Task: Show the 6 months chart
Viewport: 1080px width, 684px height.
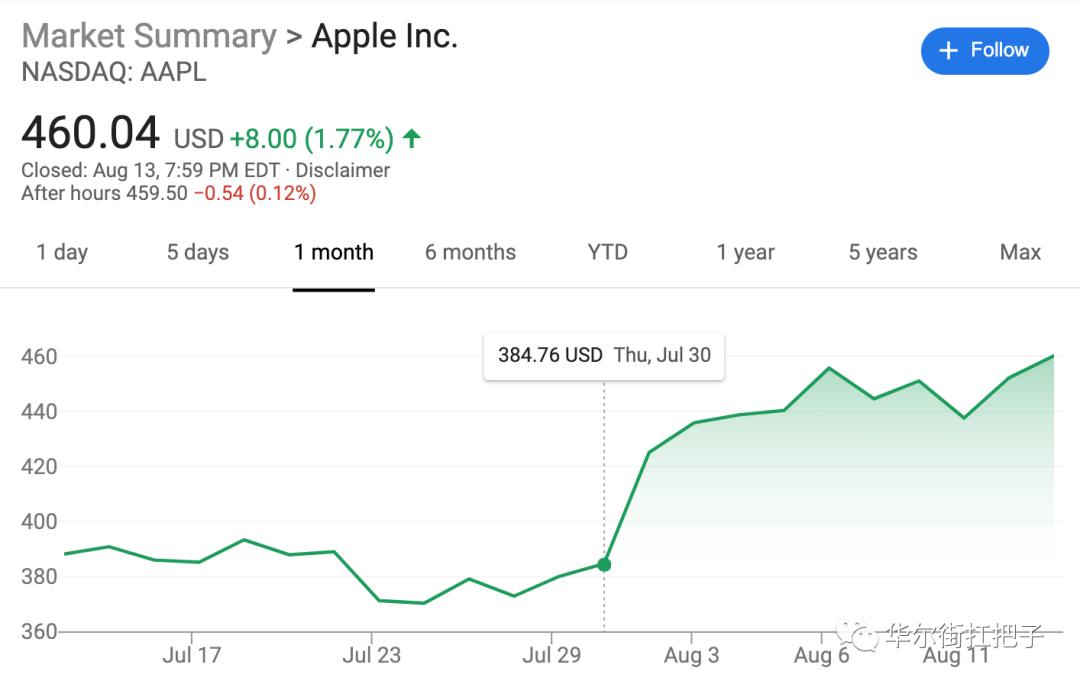Action: tap(470, 253)
